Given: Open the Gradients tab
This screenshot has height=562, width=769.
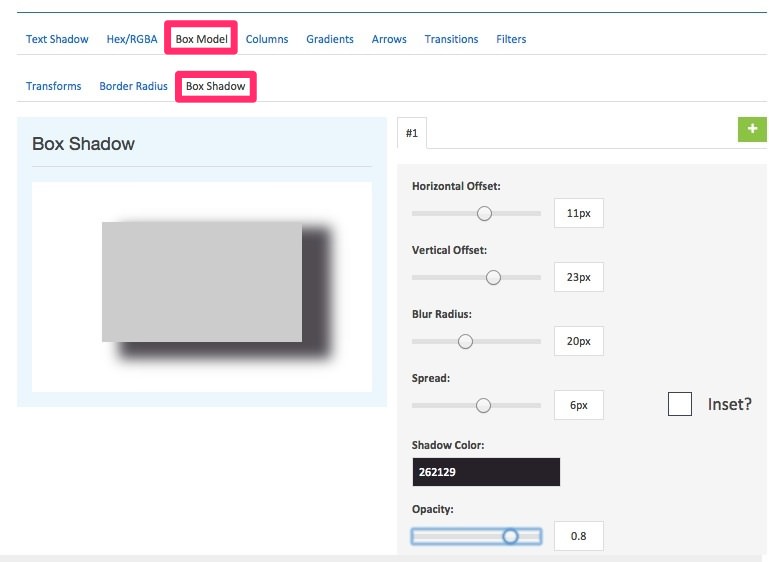Looking at the screenshot, I should coord(330,39).
